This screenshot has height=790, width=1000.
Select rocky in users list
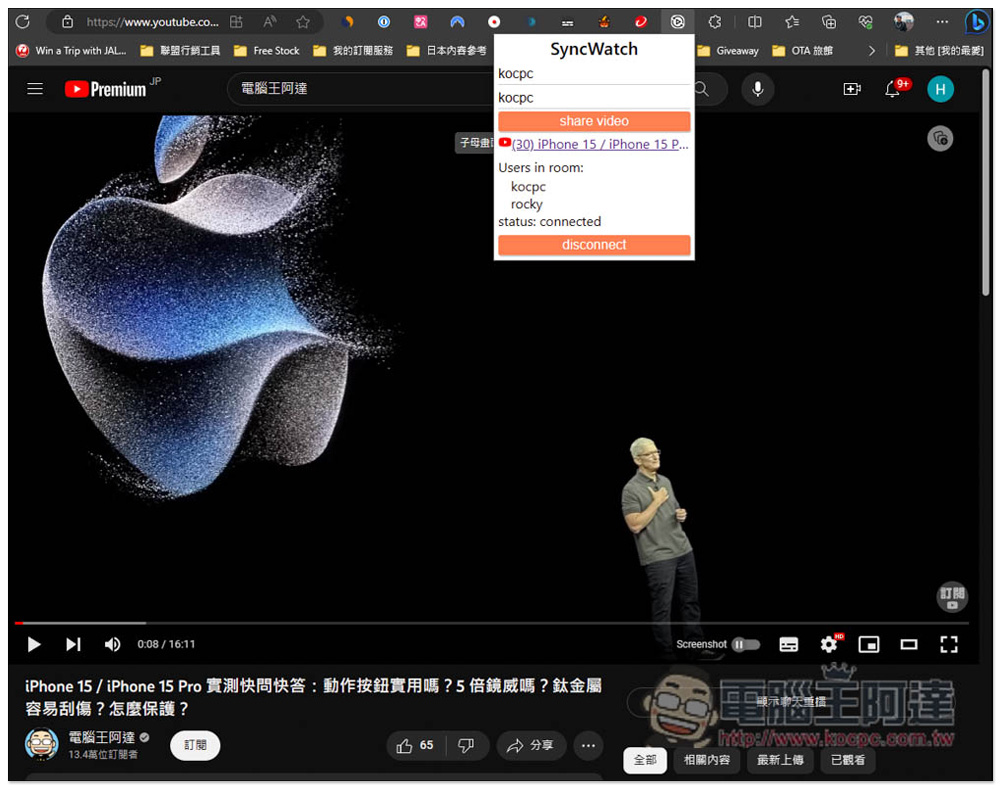(526, 205)
